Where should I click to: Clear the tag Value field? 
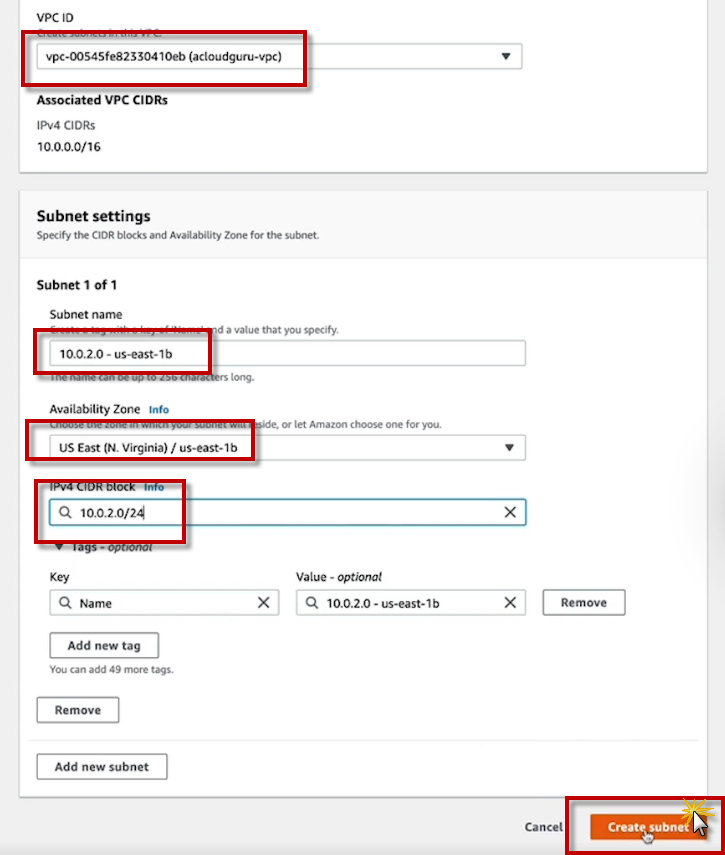click(x=510, y=603)
